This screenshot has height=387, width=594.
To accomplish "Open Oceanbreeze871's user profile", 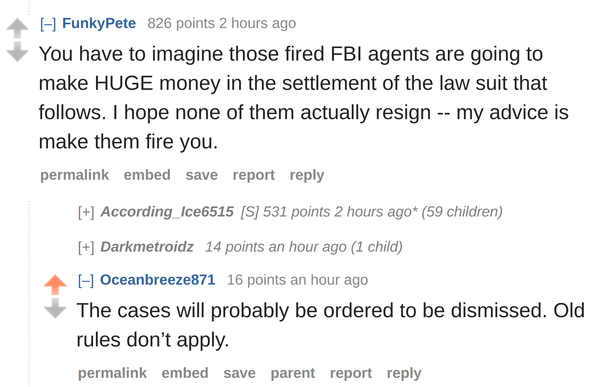I will [x=158, y=280].
